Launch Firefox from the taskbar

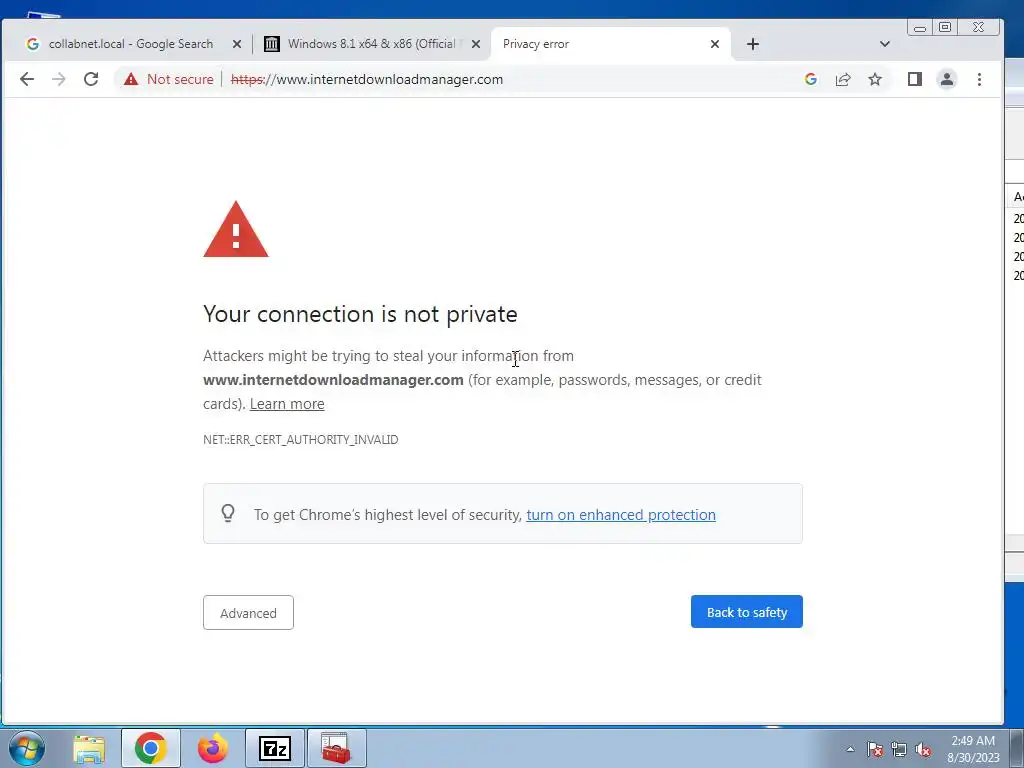(x=213, y=748)
